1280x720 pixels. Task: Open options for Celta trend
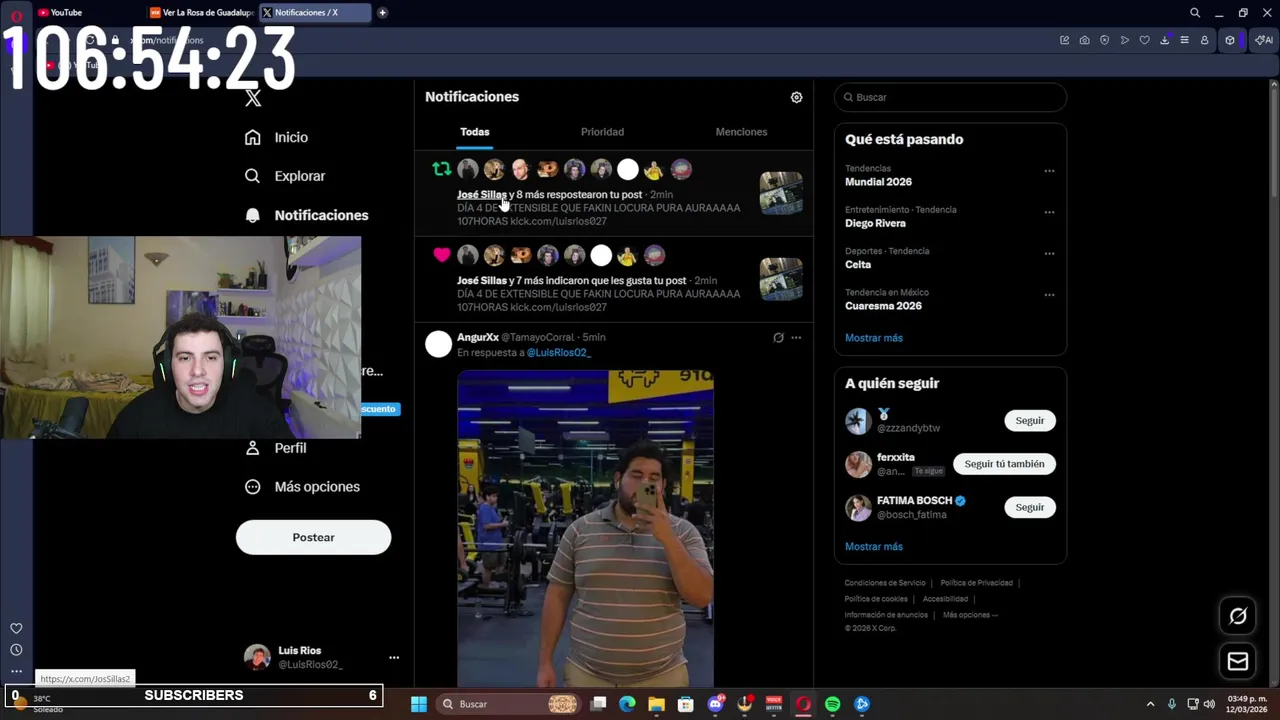click(x=1049, y=253)
